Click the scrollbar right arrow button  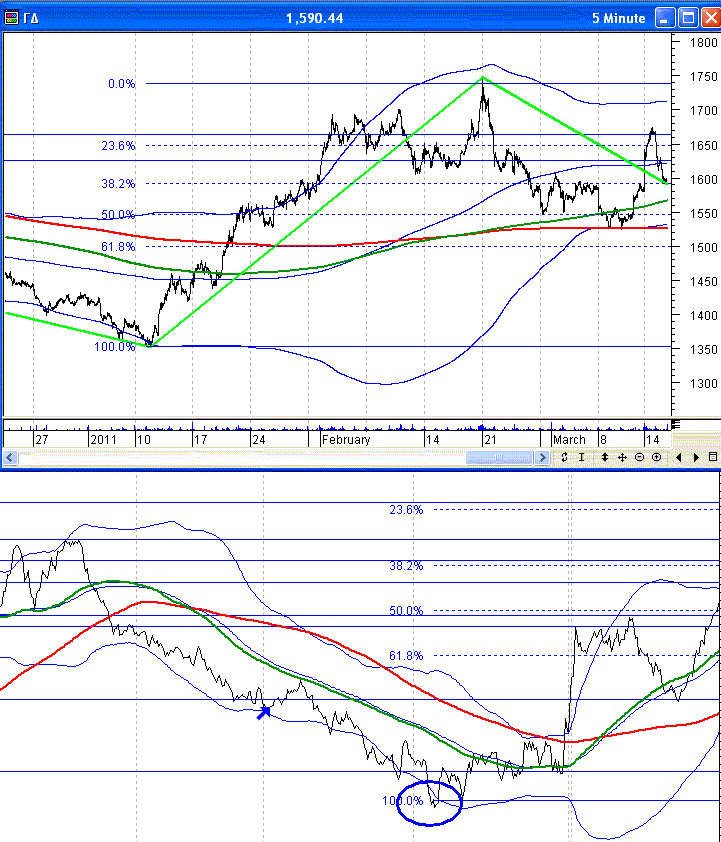coord(542,457)
